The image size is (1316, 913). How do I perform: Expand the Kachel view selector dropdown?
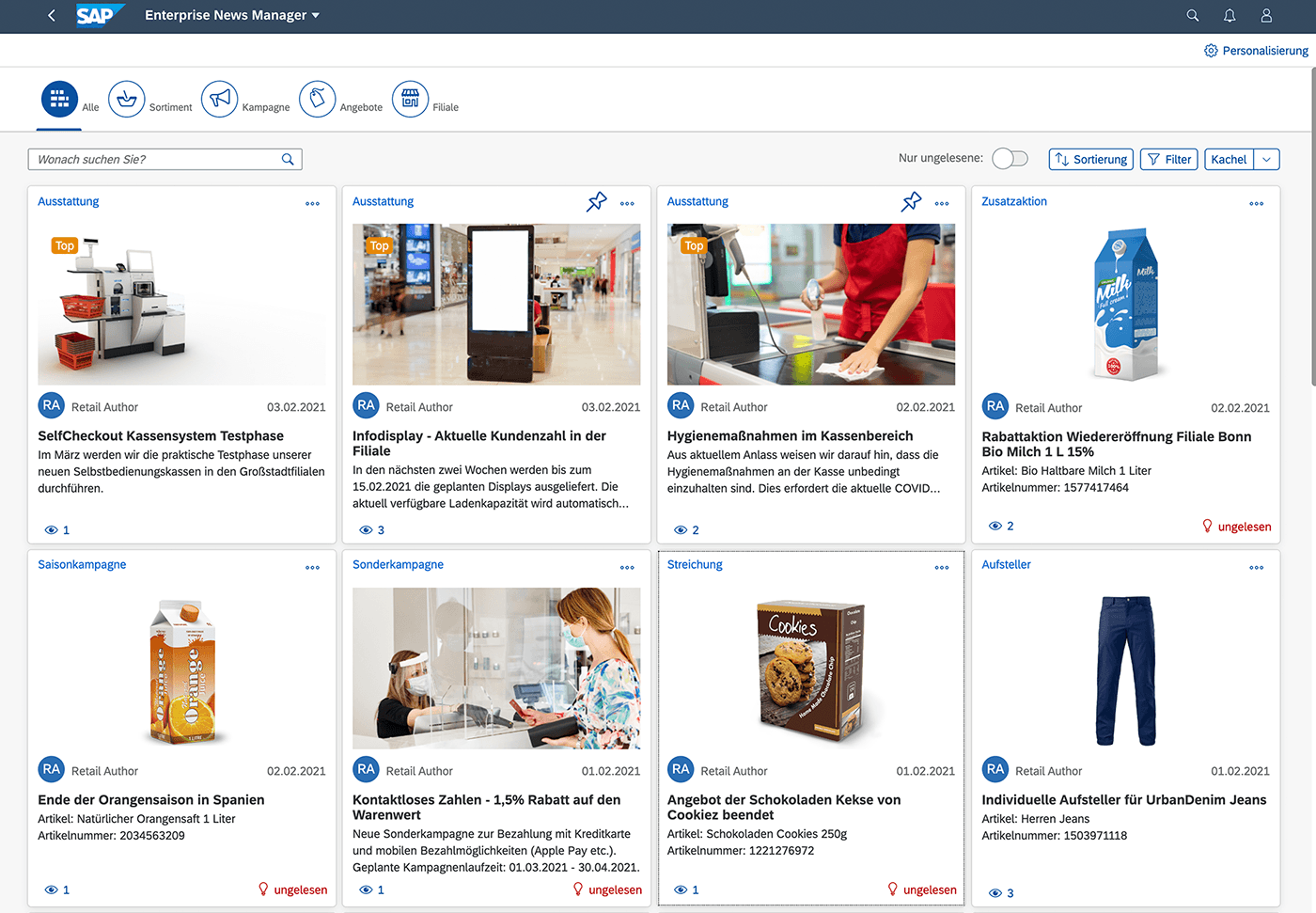(x=1268, y=159)
